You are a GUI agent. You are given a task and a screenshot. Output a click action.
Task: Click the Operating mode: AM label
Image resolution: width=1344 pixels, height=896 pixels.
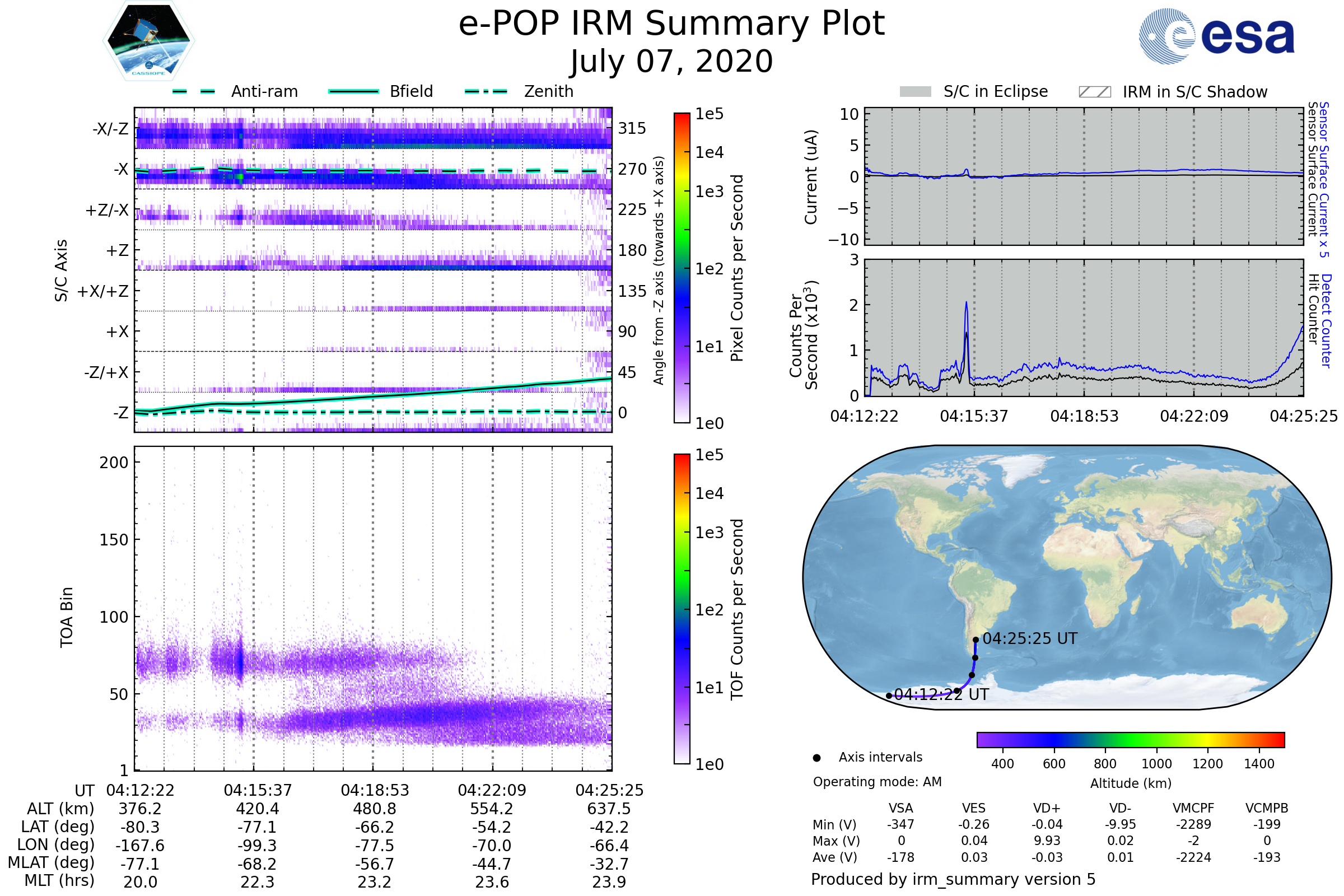coord(877,782)
